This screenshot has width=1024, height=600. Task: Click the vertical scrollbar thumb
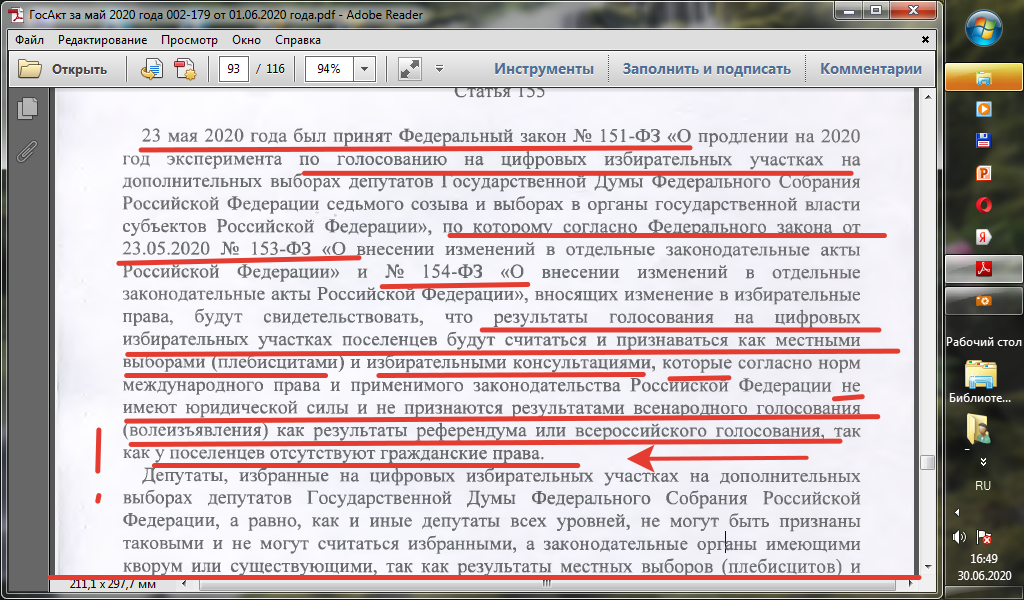coord(927,463)
